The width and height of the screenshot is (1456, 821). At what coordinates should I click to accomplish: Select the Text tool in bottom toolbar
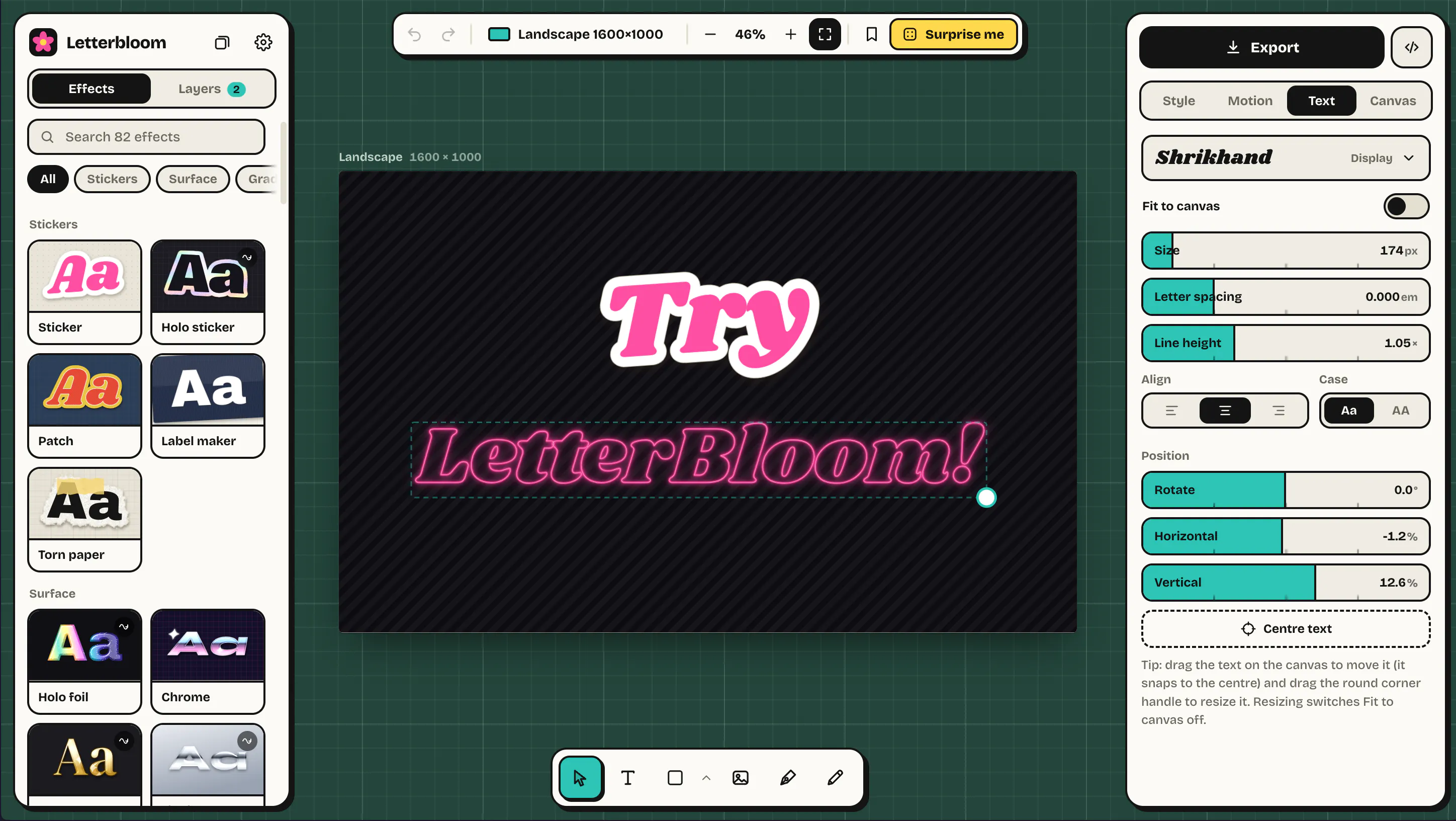tap(628, 778)
